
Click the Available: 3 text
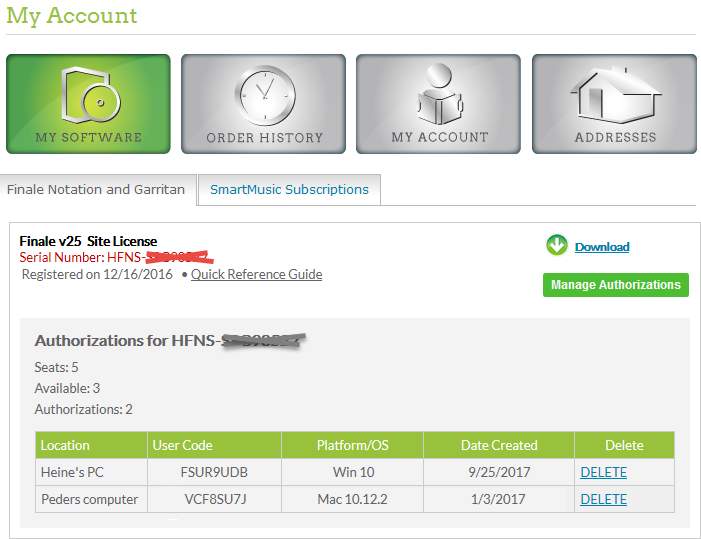[x=67, y=388]
